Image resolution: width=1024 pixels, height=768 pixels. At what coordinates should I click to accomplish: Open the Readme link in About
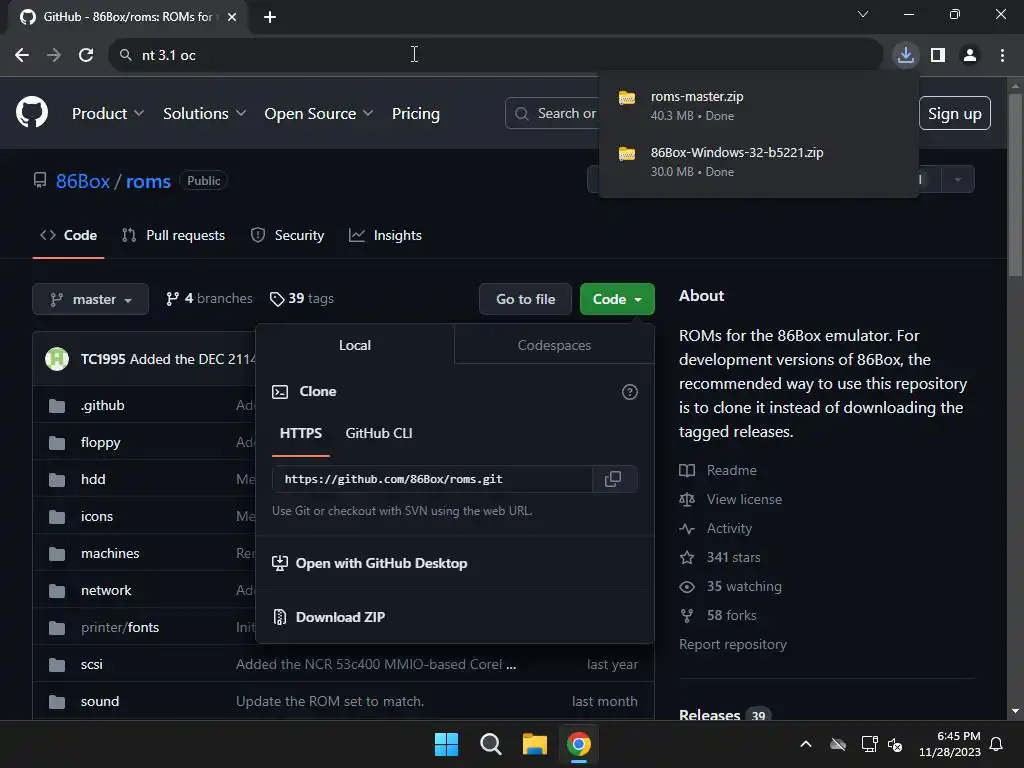pyautogui.click(x=718, y=470)
